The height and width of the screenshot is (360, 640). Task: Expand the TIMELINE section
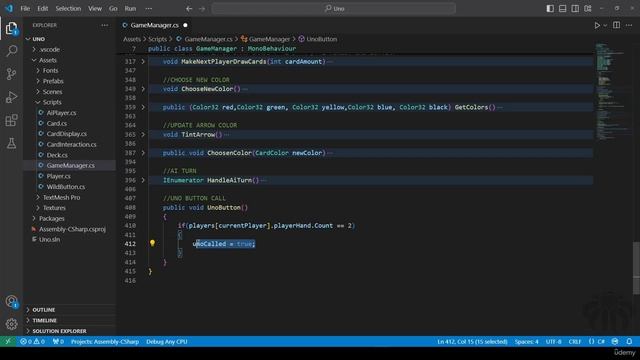tap(69, 320)
